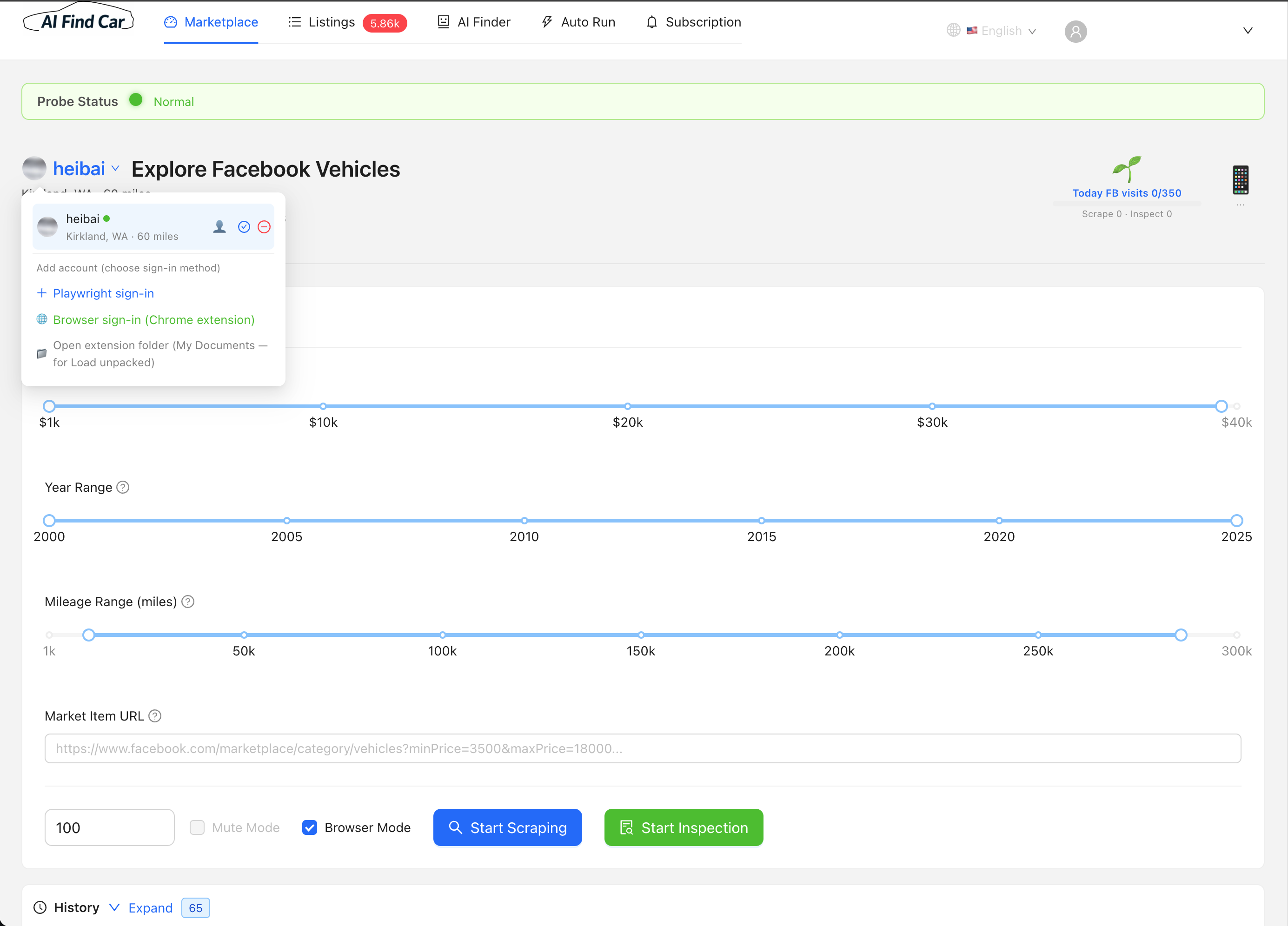The height and width of the screenshot is (926, 1288).
Task: Open extension folder for Load unpacked
Action: [x=152, y=354]
